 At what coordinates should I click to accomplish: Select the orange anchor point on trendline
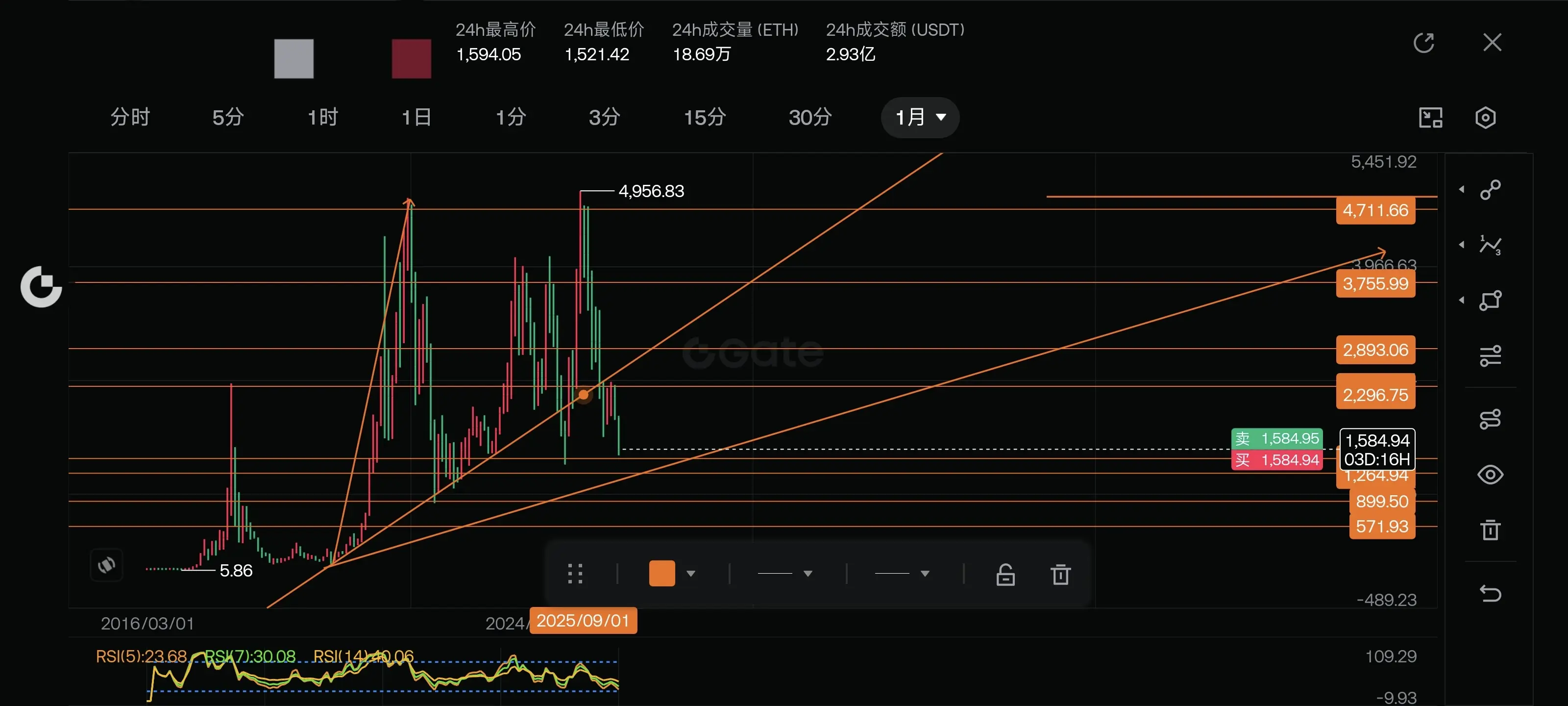pos(583,395)
